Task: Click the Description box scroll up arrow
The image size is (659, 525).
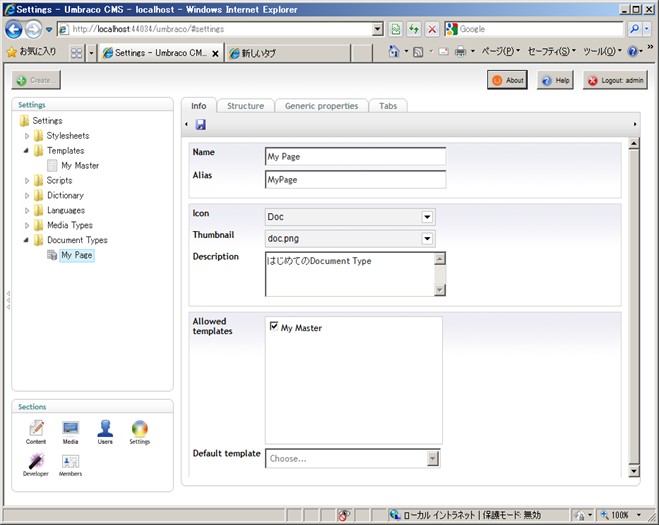Action: (440, 259)
